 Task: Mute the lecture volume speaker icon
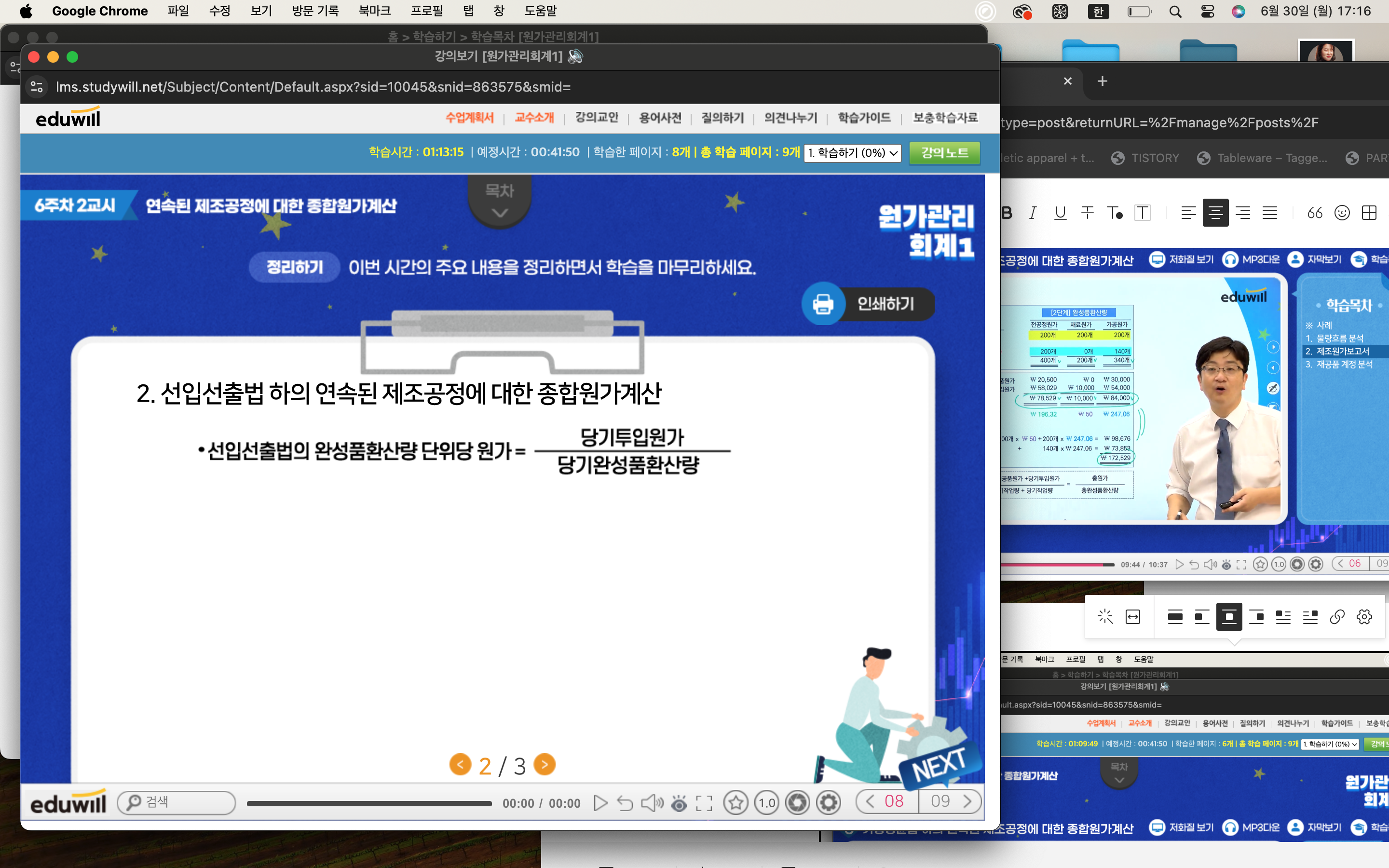(652, 802)
